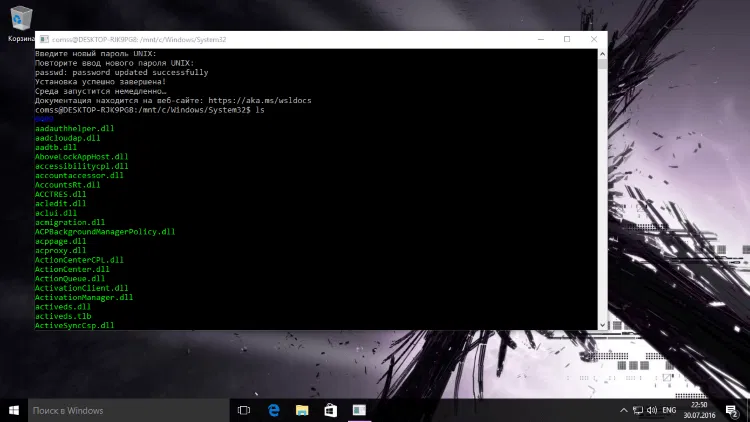Click the scroll up arrow in terminal
This screenshot has height=422, width=750.
tap(602, 54)
